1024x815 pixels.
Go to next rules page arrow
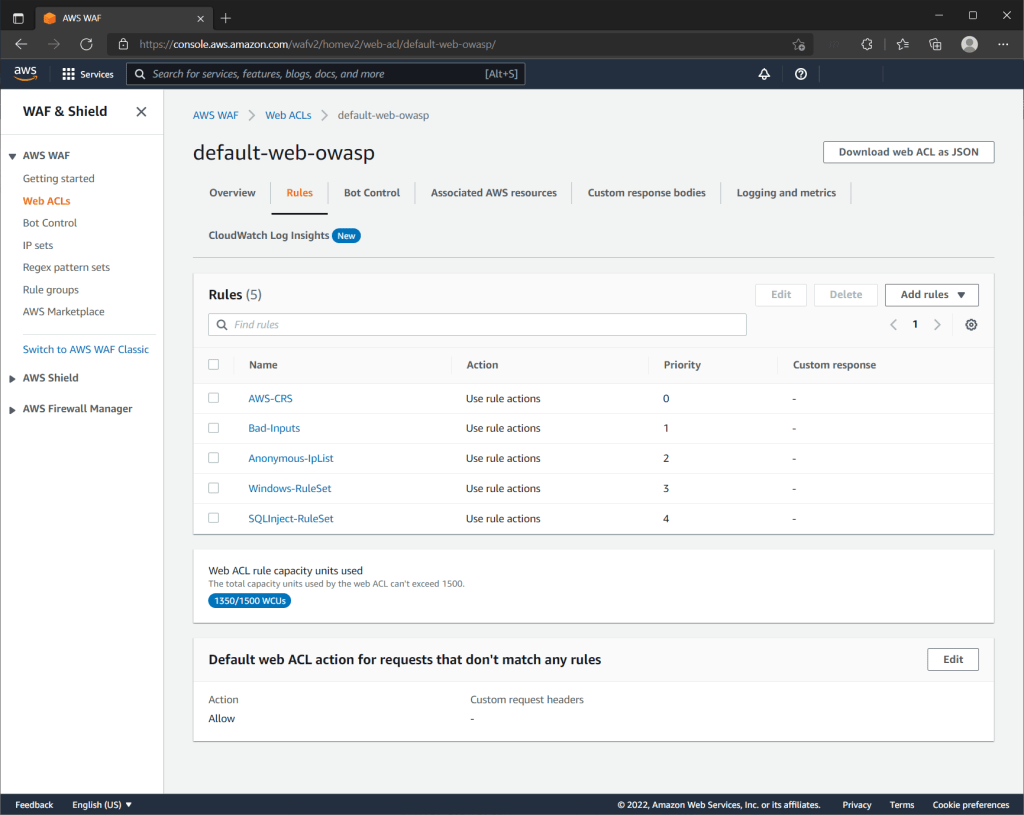[937, 325]
